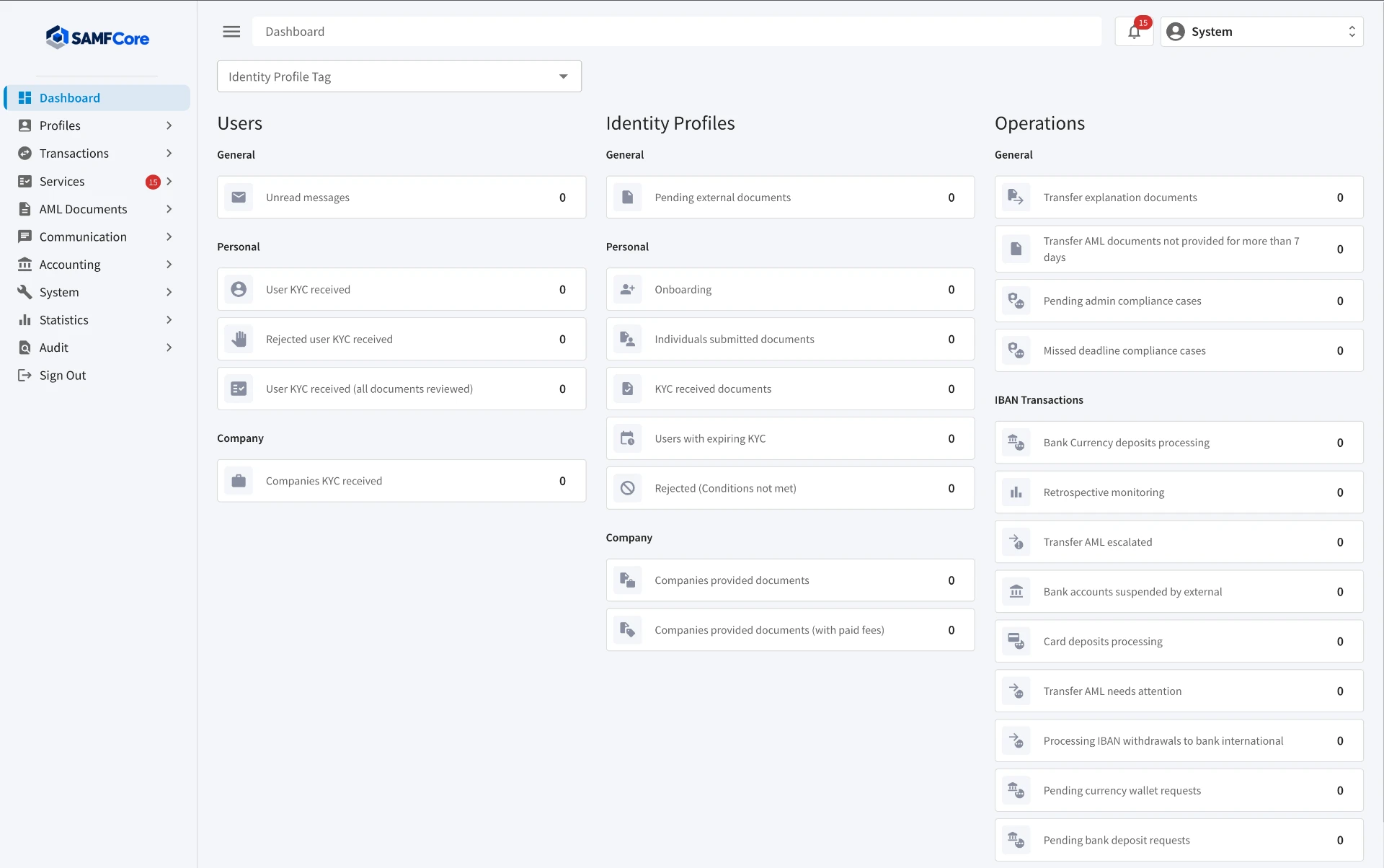This screenshot has width=1384, height=868.
Task: Expand the Audit chevron in sidebar
Action: click(169, 347)
